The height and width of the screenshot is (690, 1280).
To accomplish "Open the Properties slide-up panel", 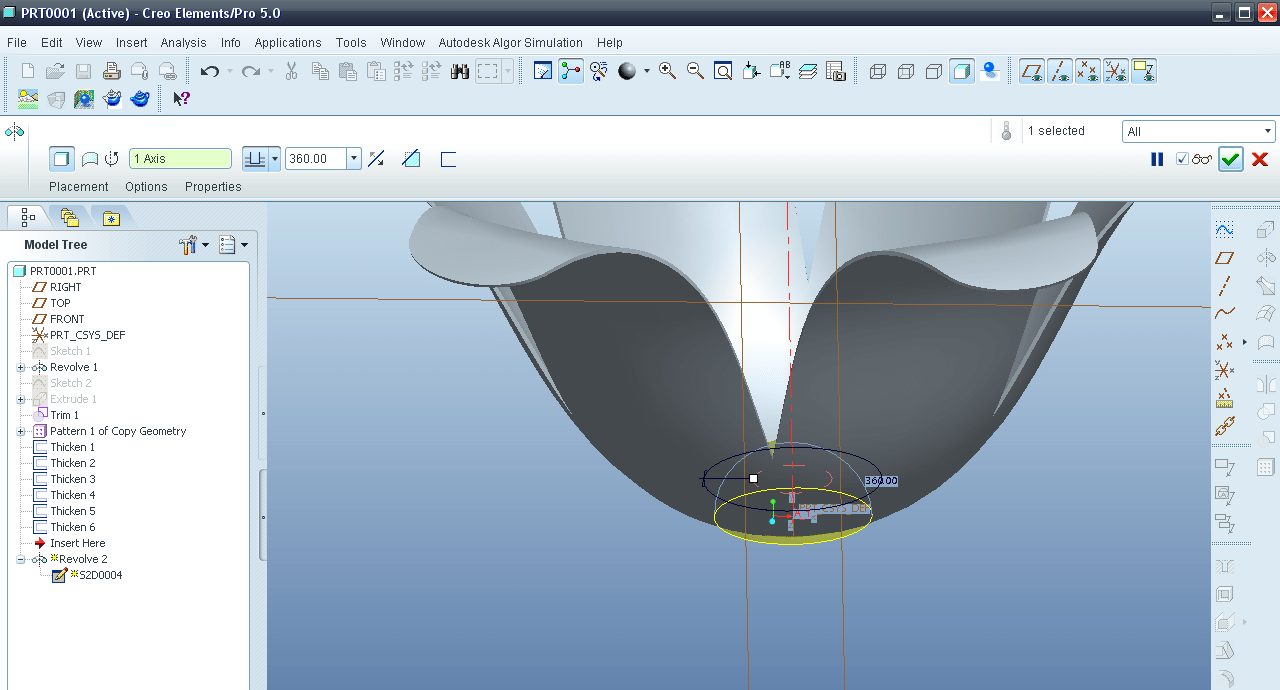I will pyautogui.click(x=213, y=186).
